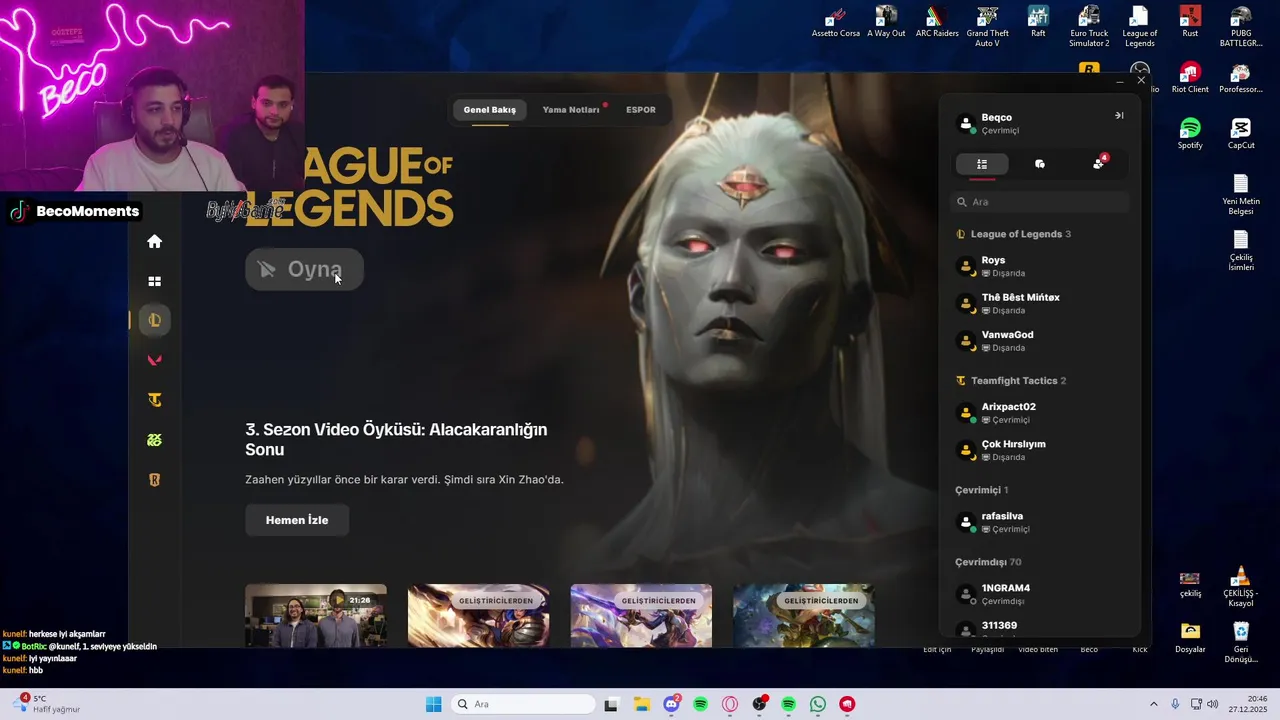Viewport: 1280px width, 720px height.
Task: Select the Valorant icon in sidebar
Action: tap(154, 360)
